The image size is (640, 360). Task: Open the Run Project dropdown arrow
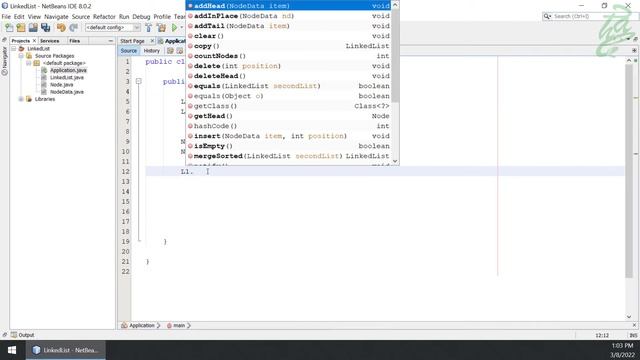[x=182, y=27]
